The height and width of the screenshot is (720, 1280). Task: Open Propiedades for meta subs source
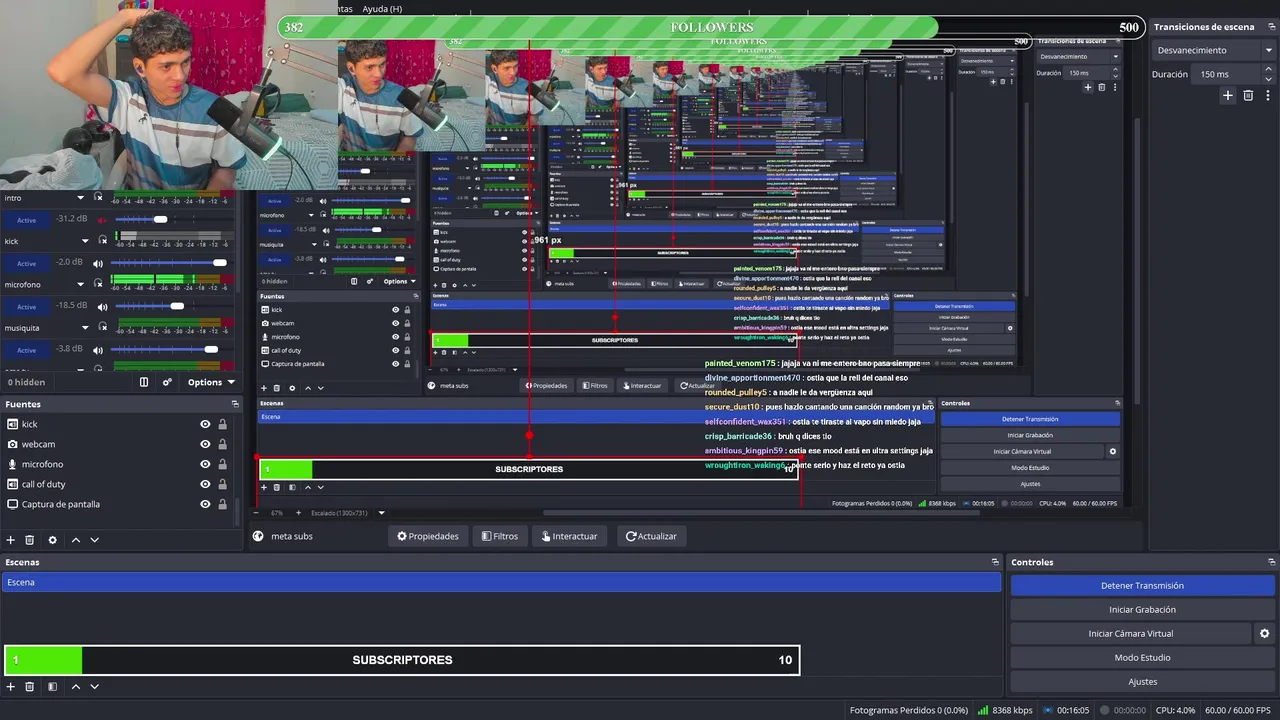coord(428,536)
